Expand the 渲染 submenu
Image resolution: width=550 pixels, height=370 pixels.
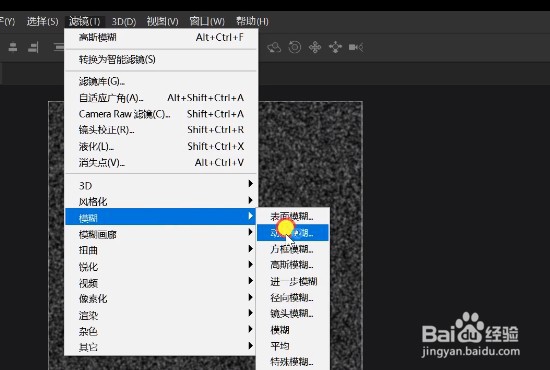(x=161, y=315)
